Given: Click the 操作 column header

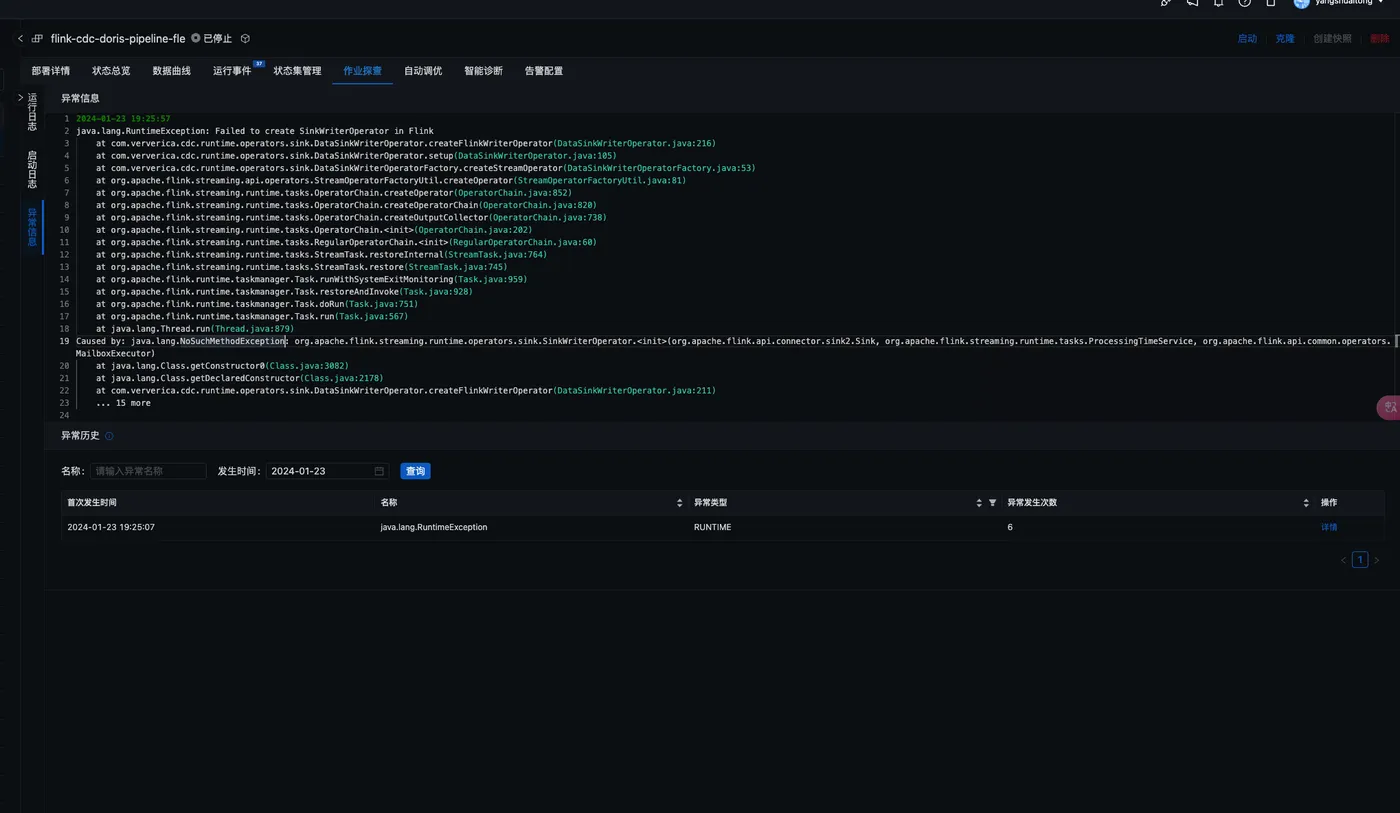Looking at the screenshot, I should 1329,502.
